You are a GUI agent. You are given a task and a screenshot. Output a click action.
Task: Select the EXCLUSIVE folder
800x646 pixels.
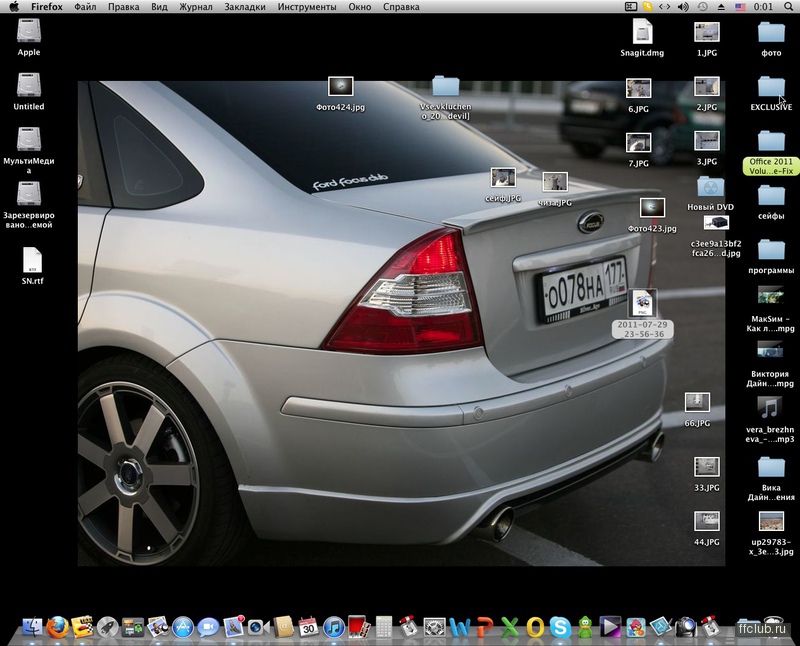coord(771,86)
